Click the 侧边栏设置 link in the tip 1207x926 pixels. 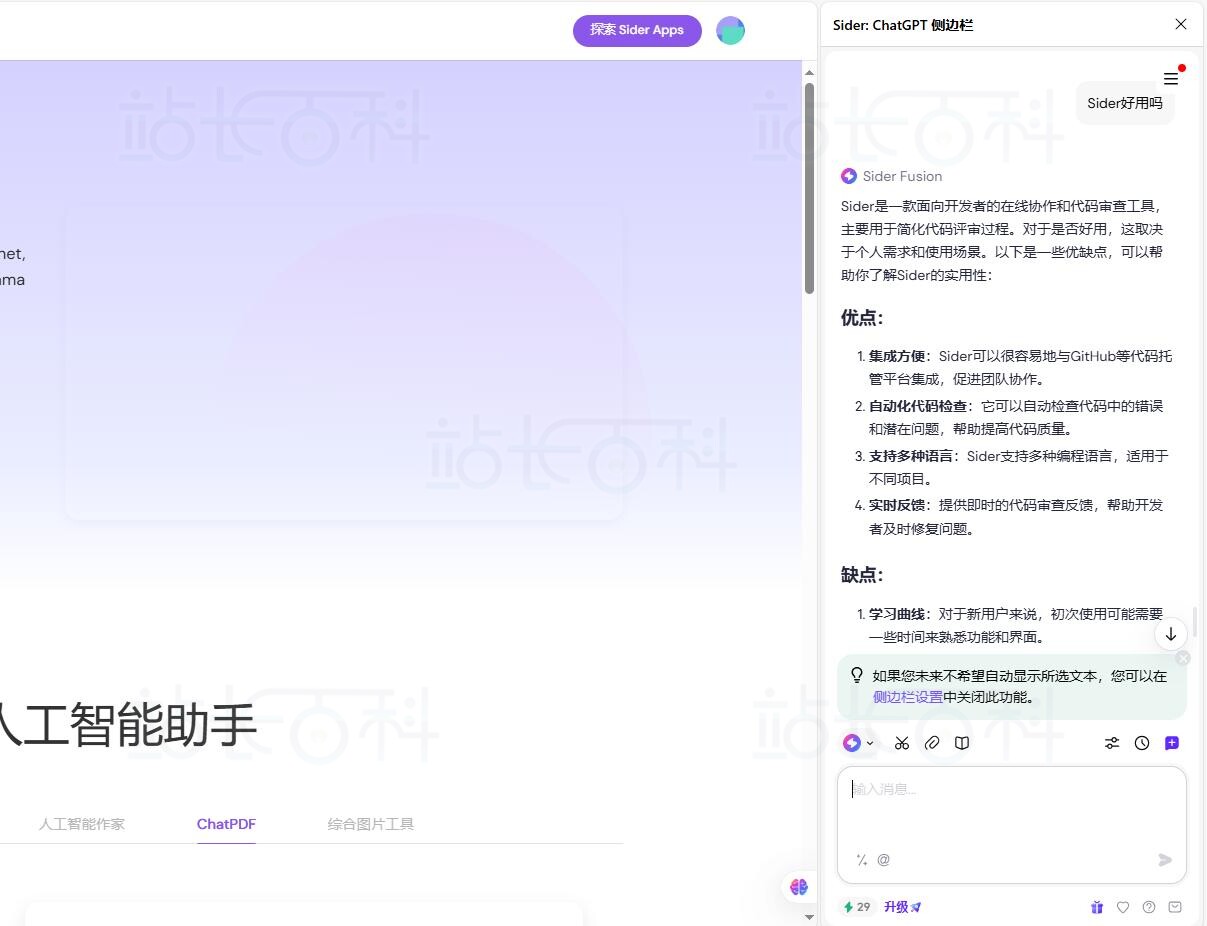tap(908, 697)
